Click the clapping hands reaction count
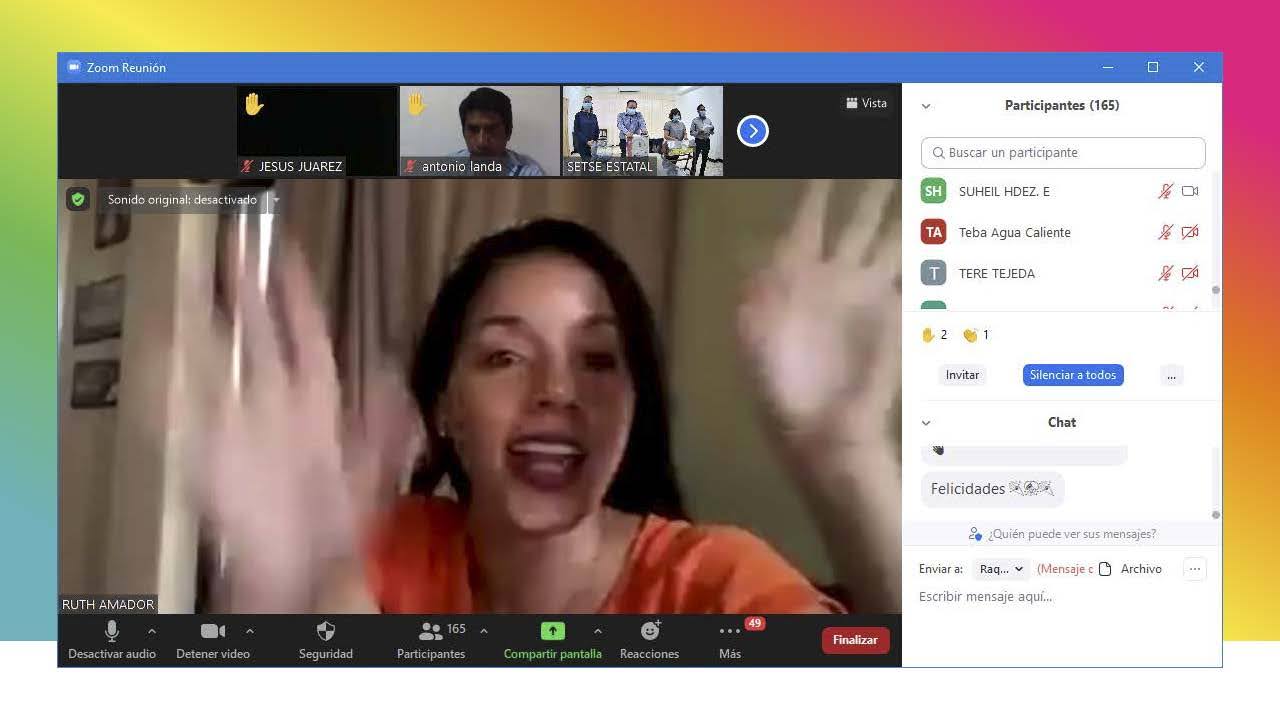Screen dimensions: 1280x720 tap(969, 335)
